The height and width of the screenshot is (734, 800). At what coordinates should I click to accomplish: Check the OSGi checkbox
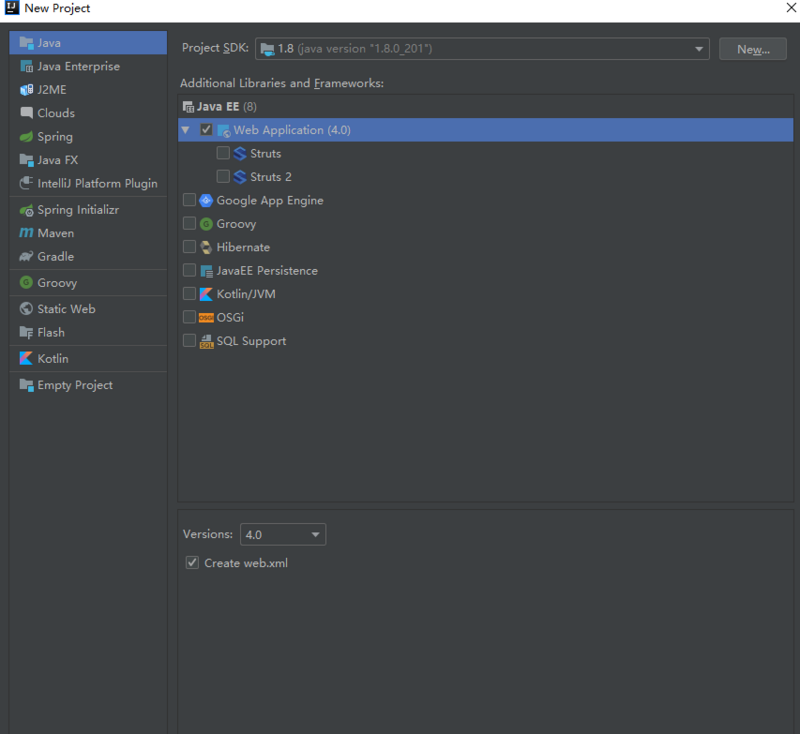189,317
